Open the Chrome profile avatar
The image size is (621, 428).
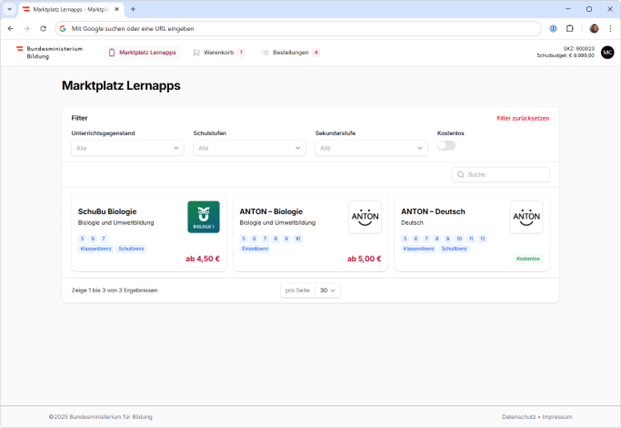(x=594, y=29)
